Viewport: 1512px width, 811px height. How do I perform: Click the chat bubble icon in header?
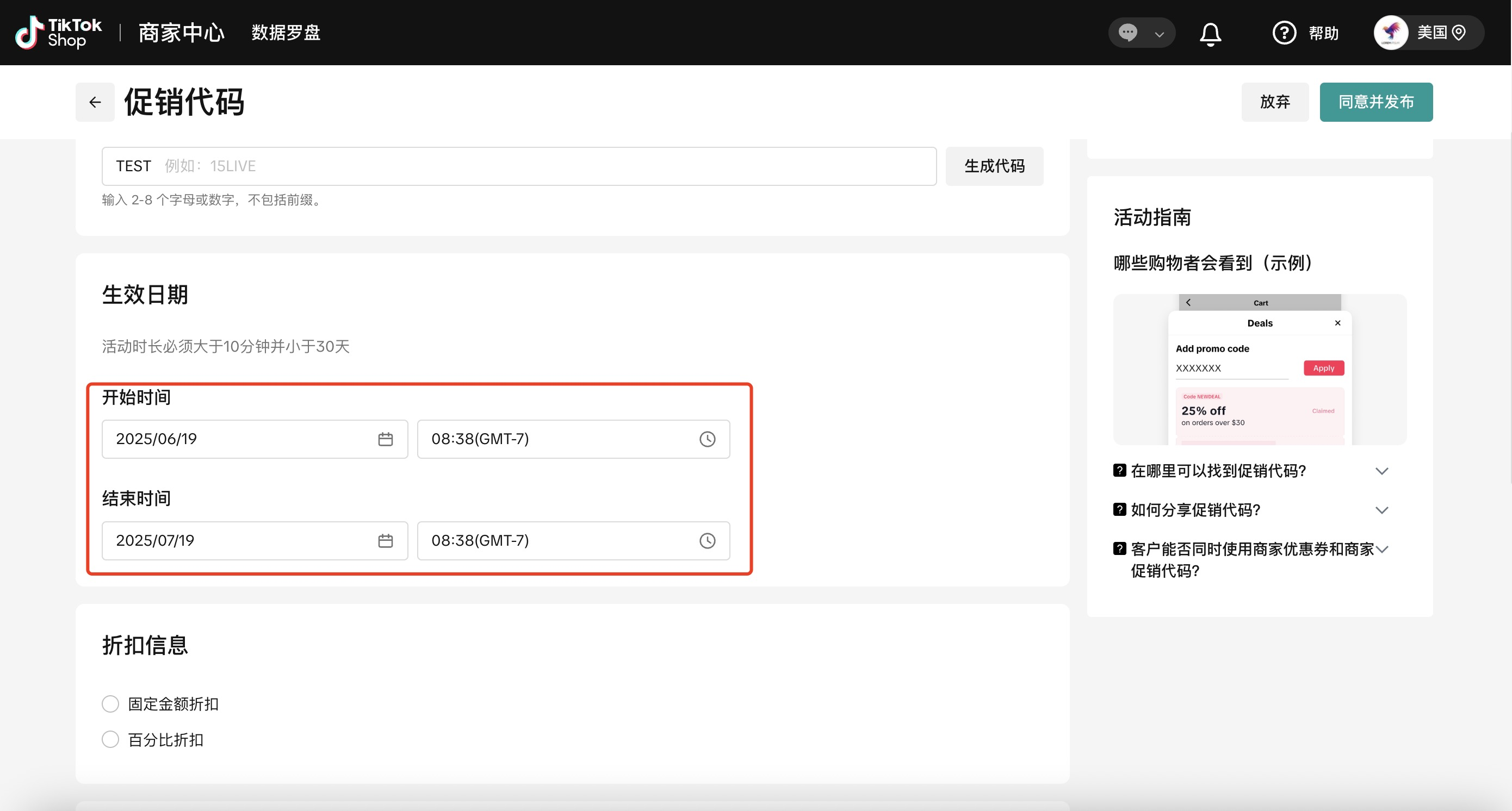(x=1127, y=32)
